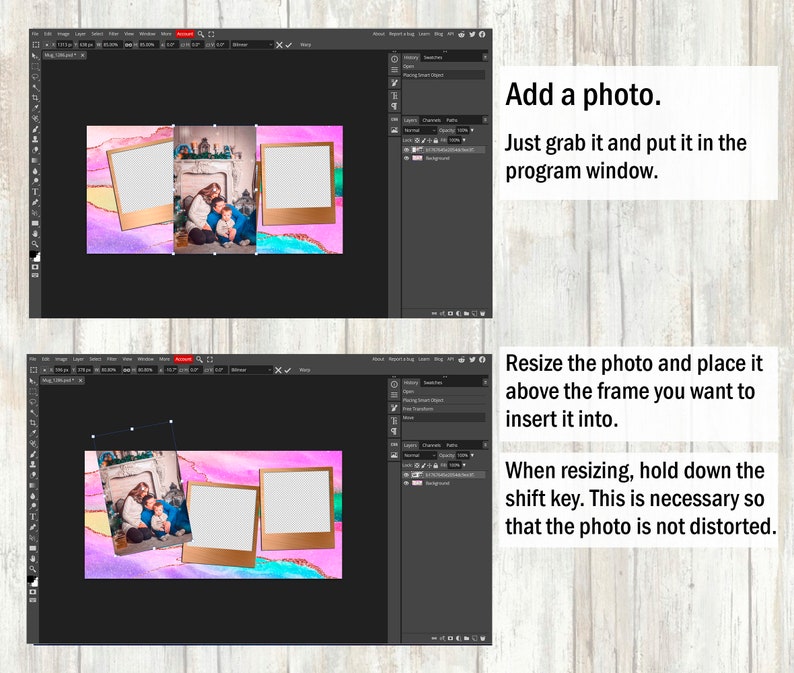This screenshot has width=794, height=673.
Task: Click red Account button in top screenshot
Action: point(185,34)
